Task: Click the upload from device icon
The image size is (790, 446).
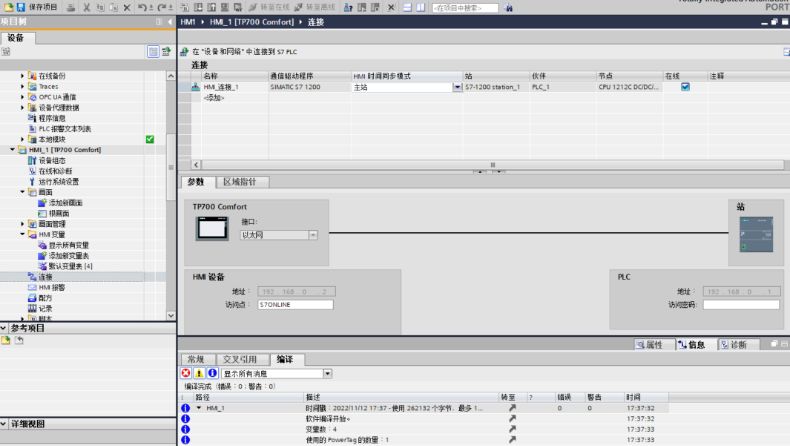Action: pyautogui.click(x=212, y=8)
